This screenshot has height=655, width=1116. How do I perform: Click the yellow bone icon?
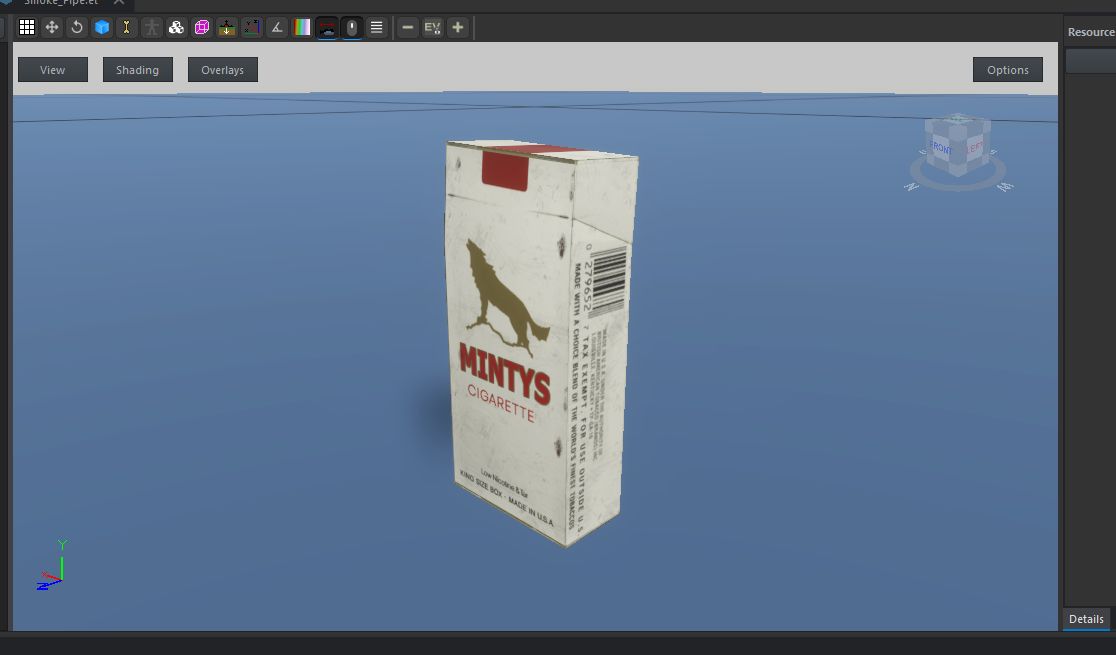point(127,27)
